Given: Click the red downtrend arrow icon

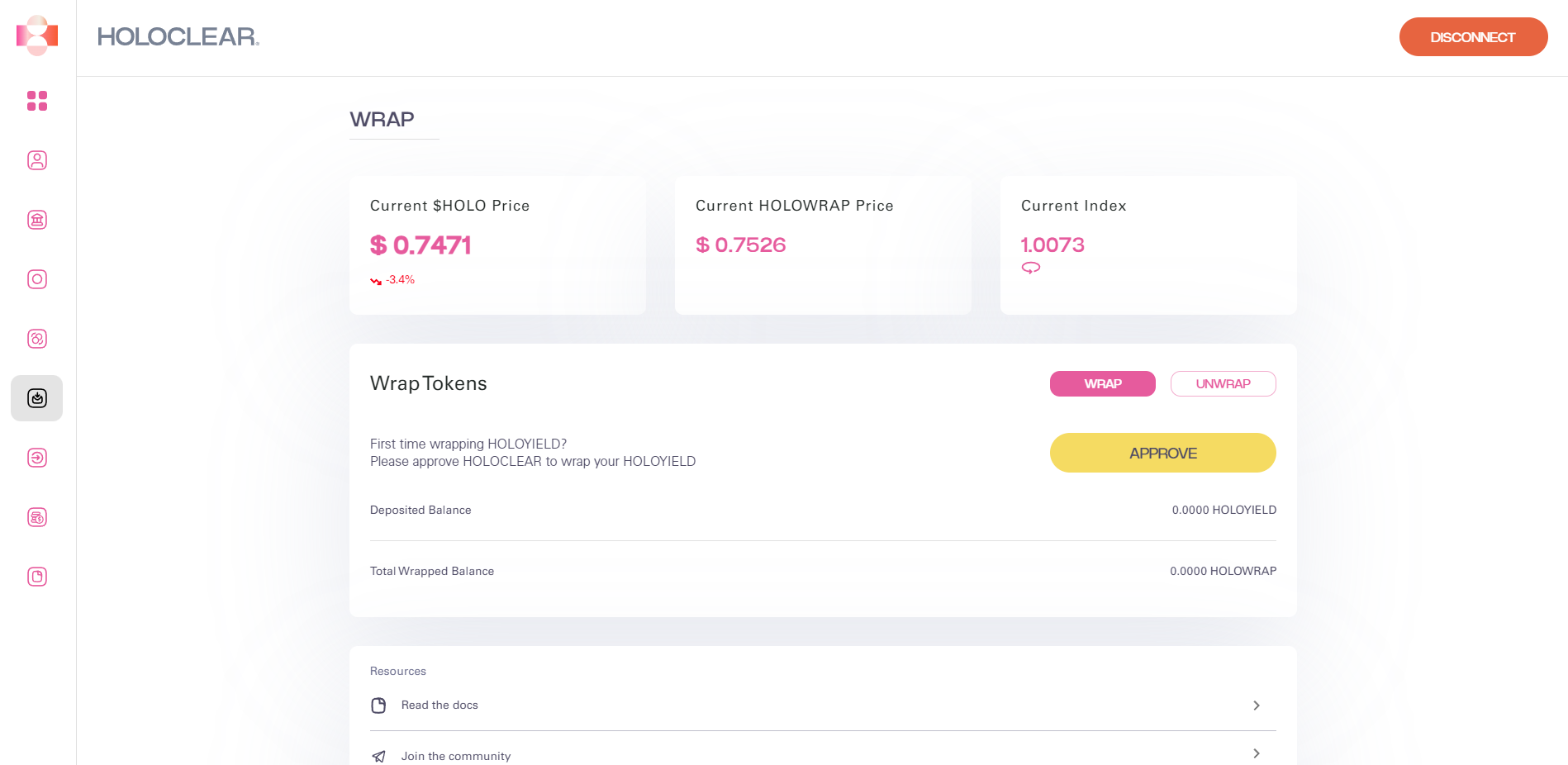Looking at the screenshot, I should 376,281.
